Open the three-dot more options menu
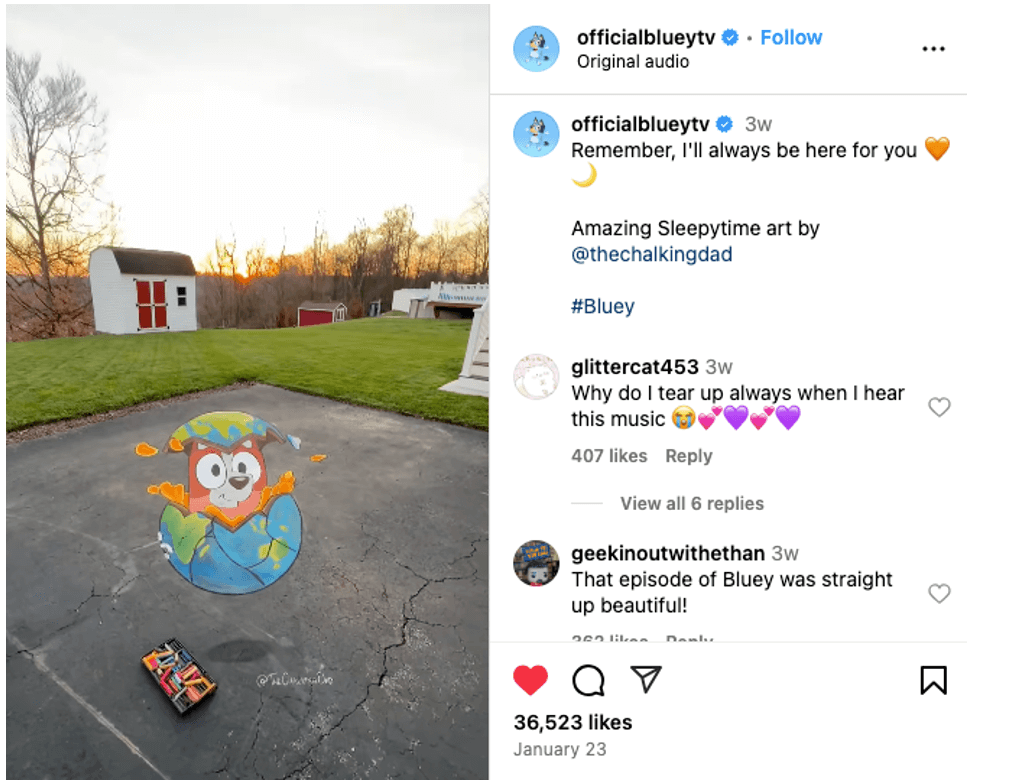The height and width of the screenshot is (780, 1012). pos(933,49)
